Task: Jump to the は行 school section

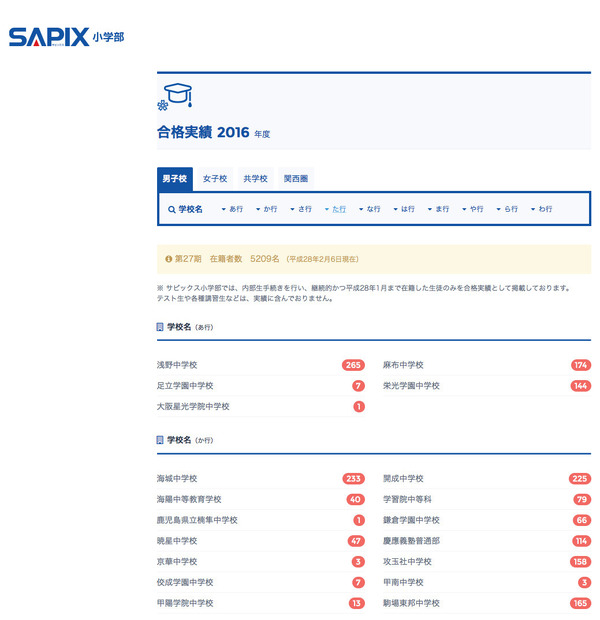Action: (x=404, y=209)
